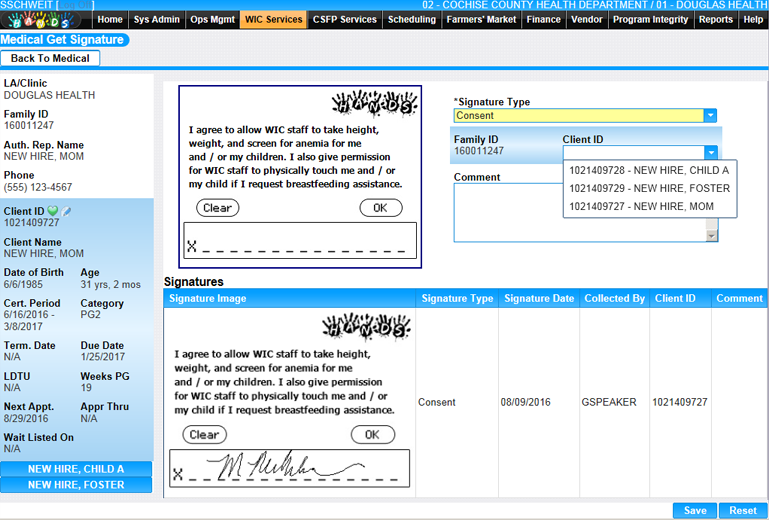Open the Signature Type dropdown arrow
The width and height of the screenshot is (769, 520).
(710, 116)
